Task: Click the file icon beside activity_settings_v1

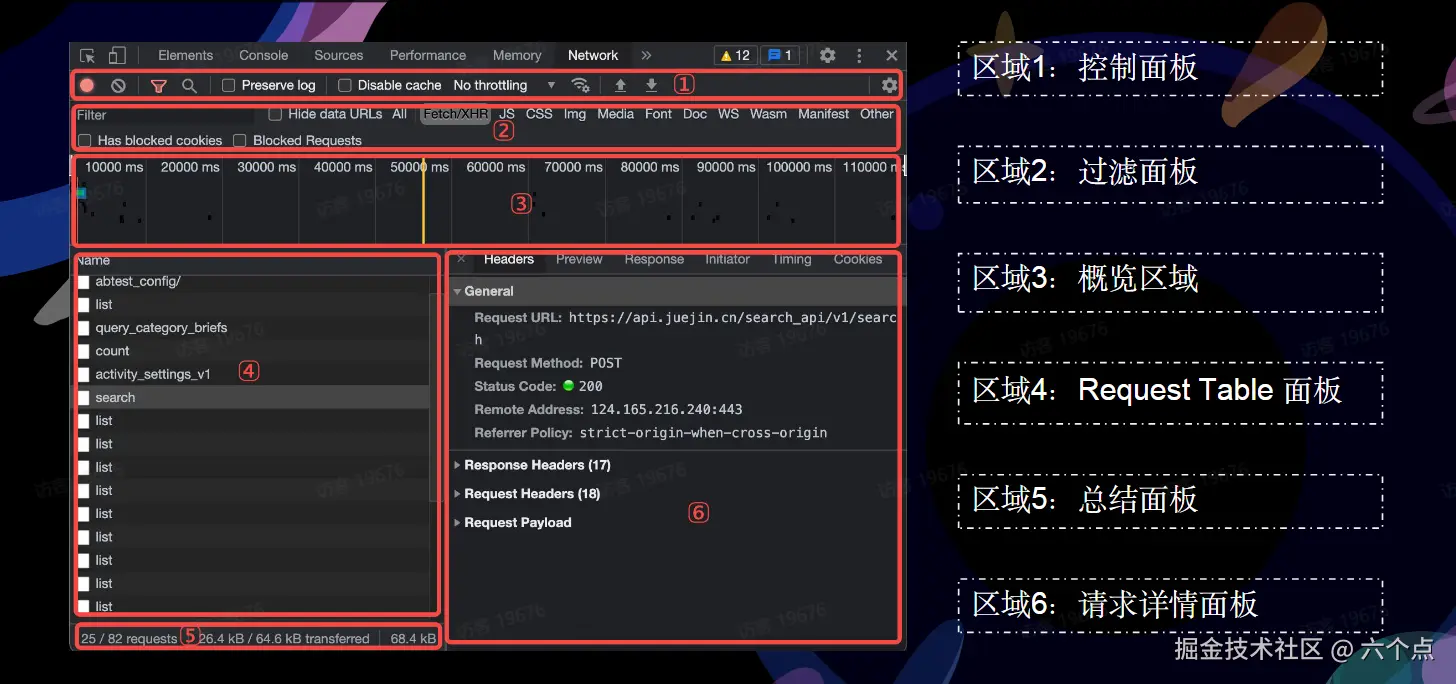Action: click(x=84, y=375)
